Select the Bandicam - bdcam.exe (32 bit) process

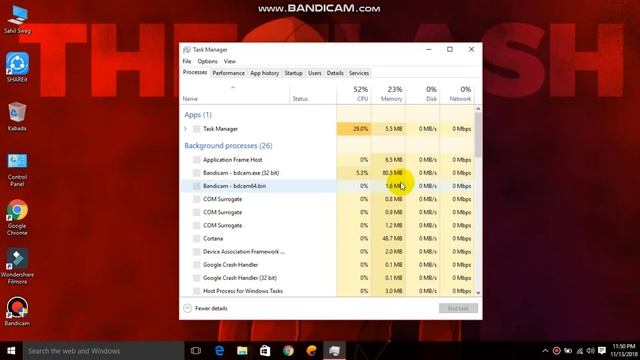tap(327, 173)
